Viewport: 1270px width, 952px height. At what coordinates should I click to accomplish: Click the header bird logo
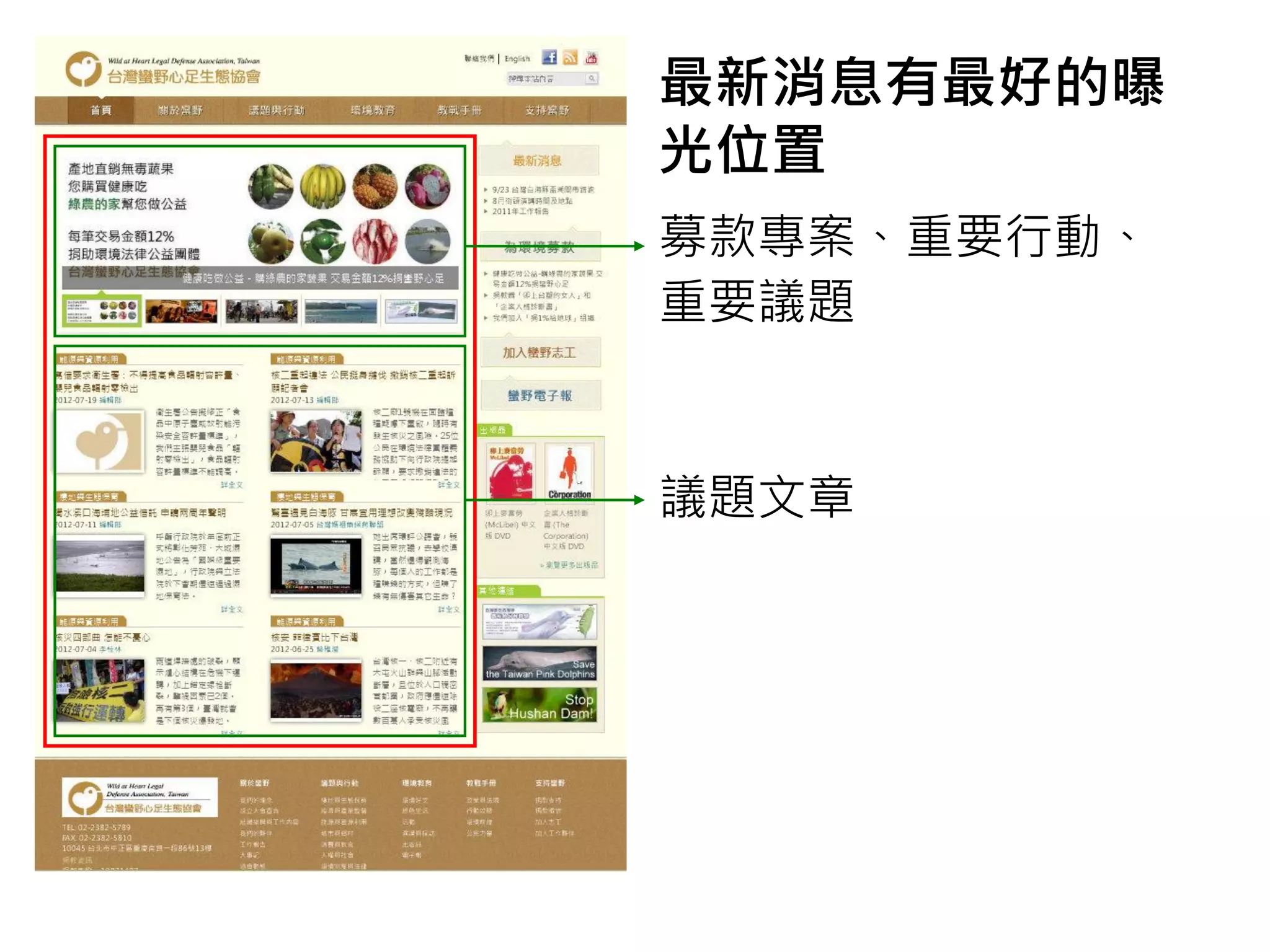83,69
